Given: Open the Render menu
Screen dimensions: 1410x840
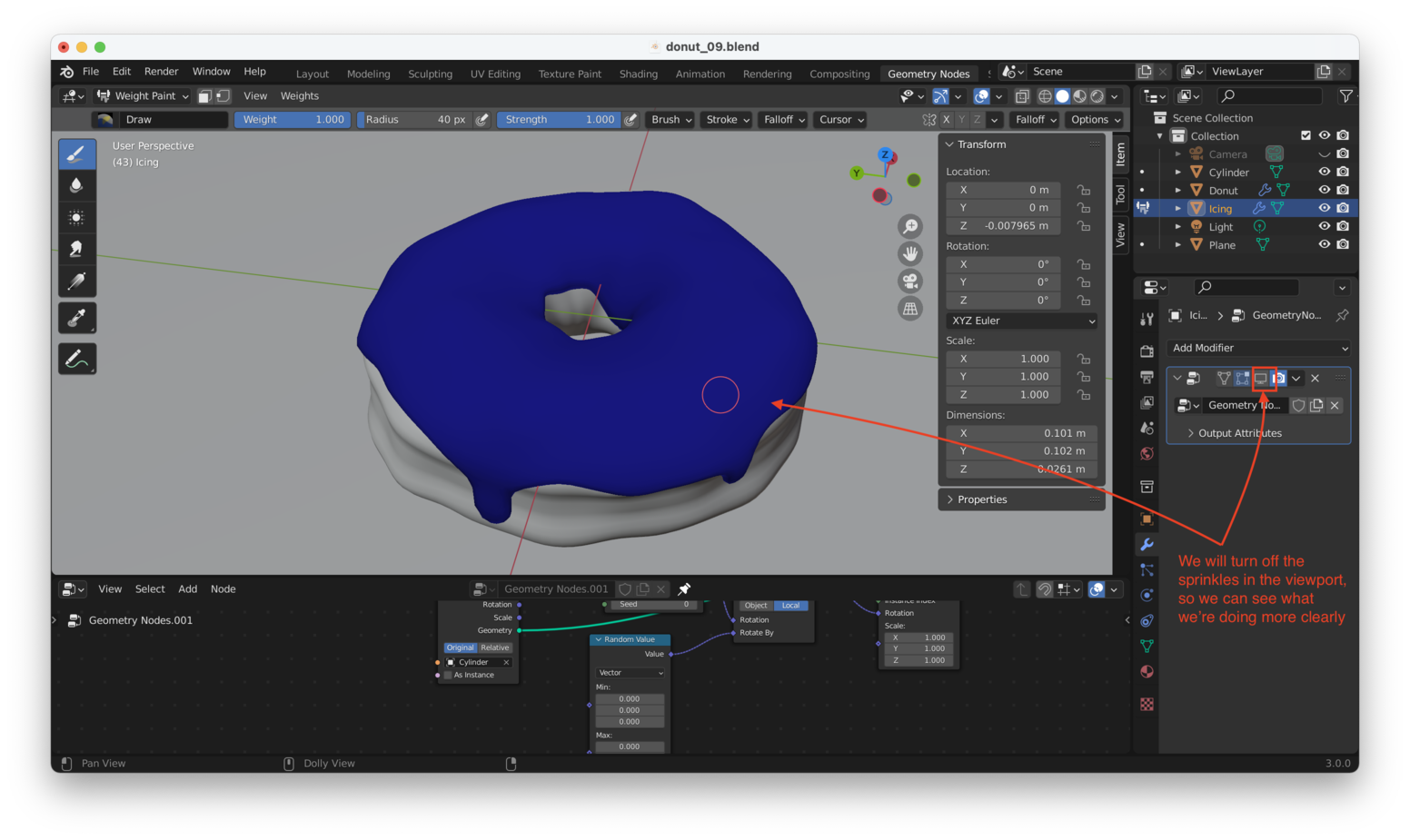Looking at the screenshot, I should tap(161, 72).
